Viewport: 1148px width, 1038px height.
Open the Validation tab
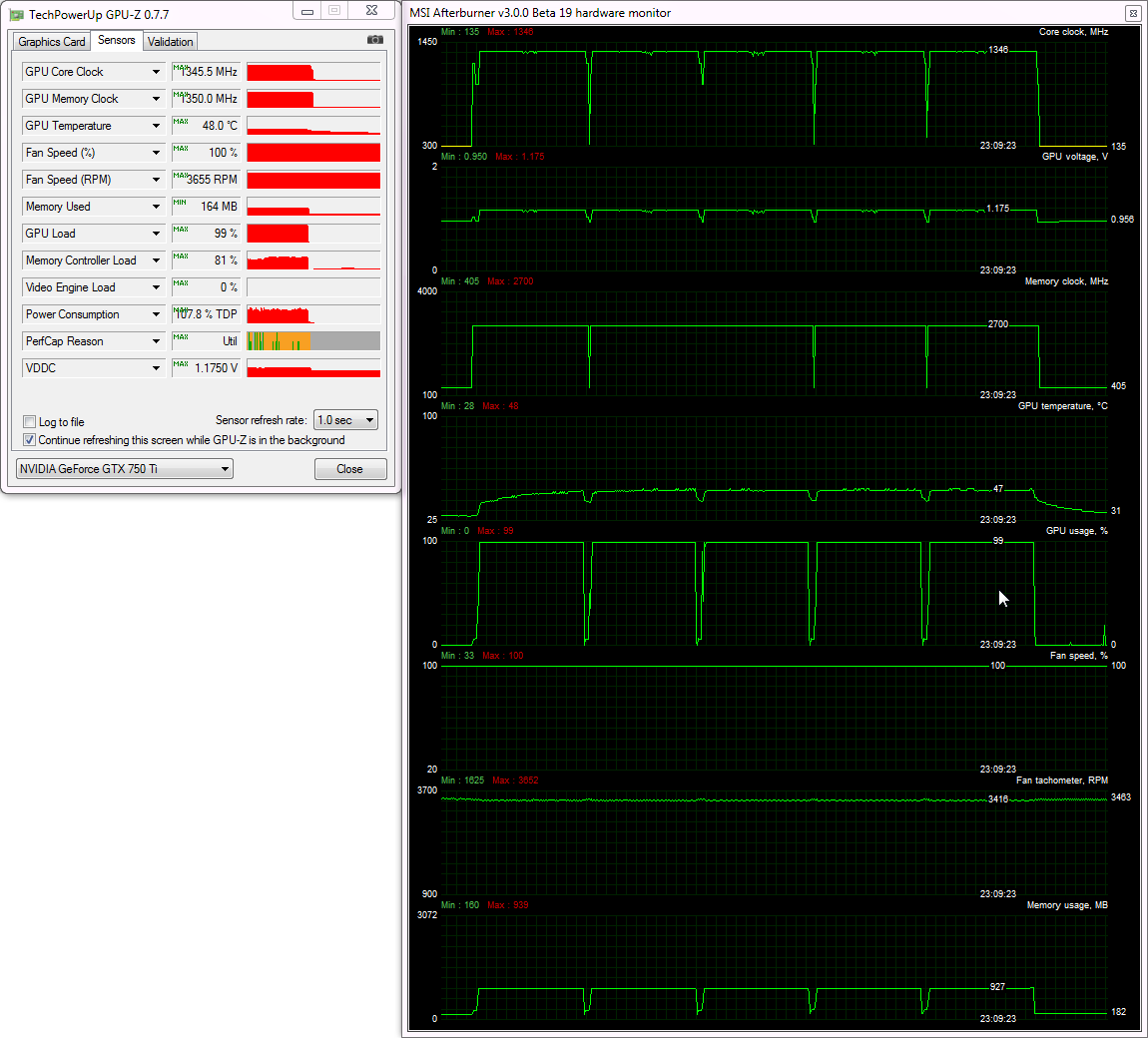tap(170, 42)
